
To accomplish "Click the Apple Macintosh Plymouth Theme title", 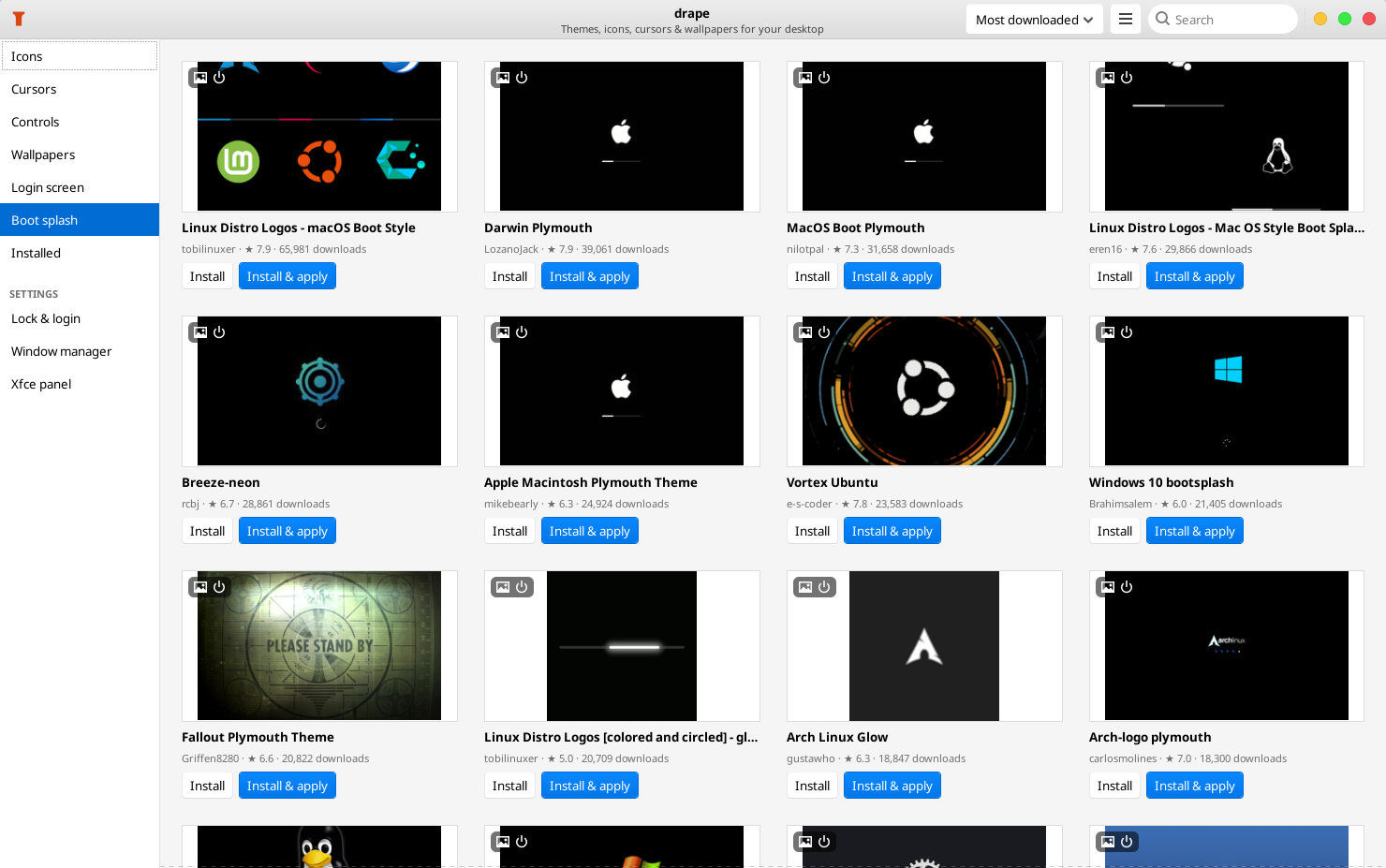I will (x=590, y=482).
